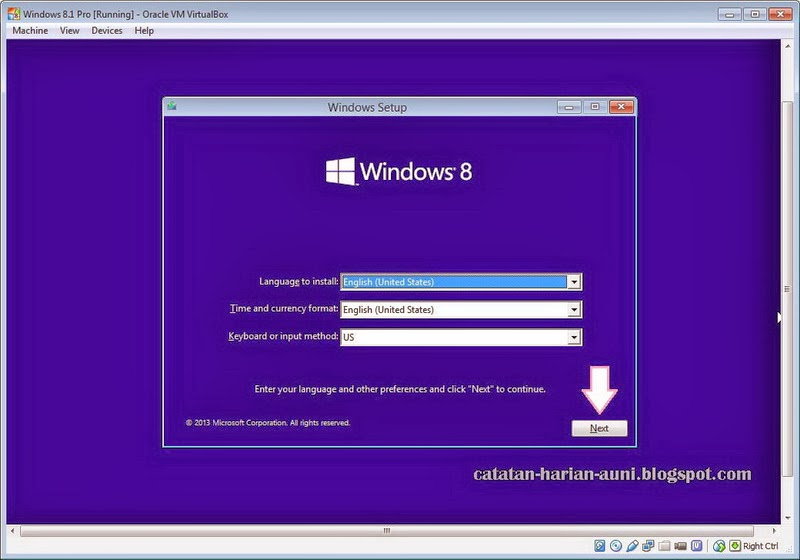Maximize the VirtualBox window
This screenshot has height=560, width=800.
point(755,14)
